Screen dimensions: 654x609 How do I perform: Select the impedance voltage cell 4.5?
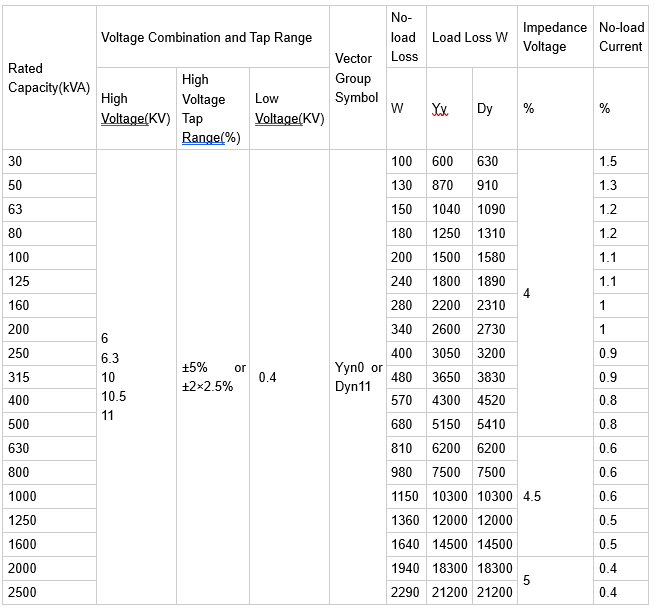555,496
